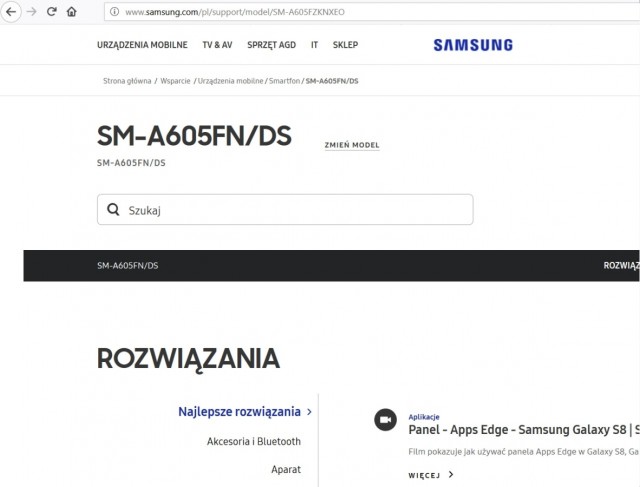This screenshot has height=487, width=640.
Task: Open the Urządzenia Mobilne menu
Action: point(141,45)
